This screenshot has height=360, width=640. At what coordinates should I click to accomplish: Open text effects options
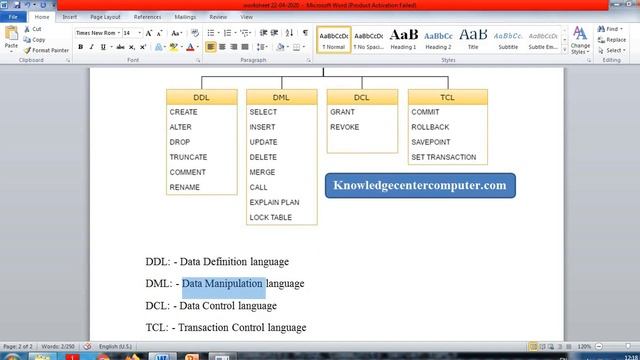pyautogui.click(x=158, y=47)
